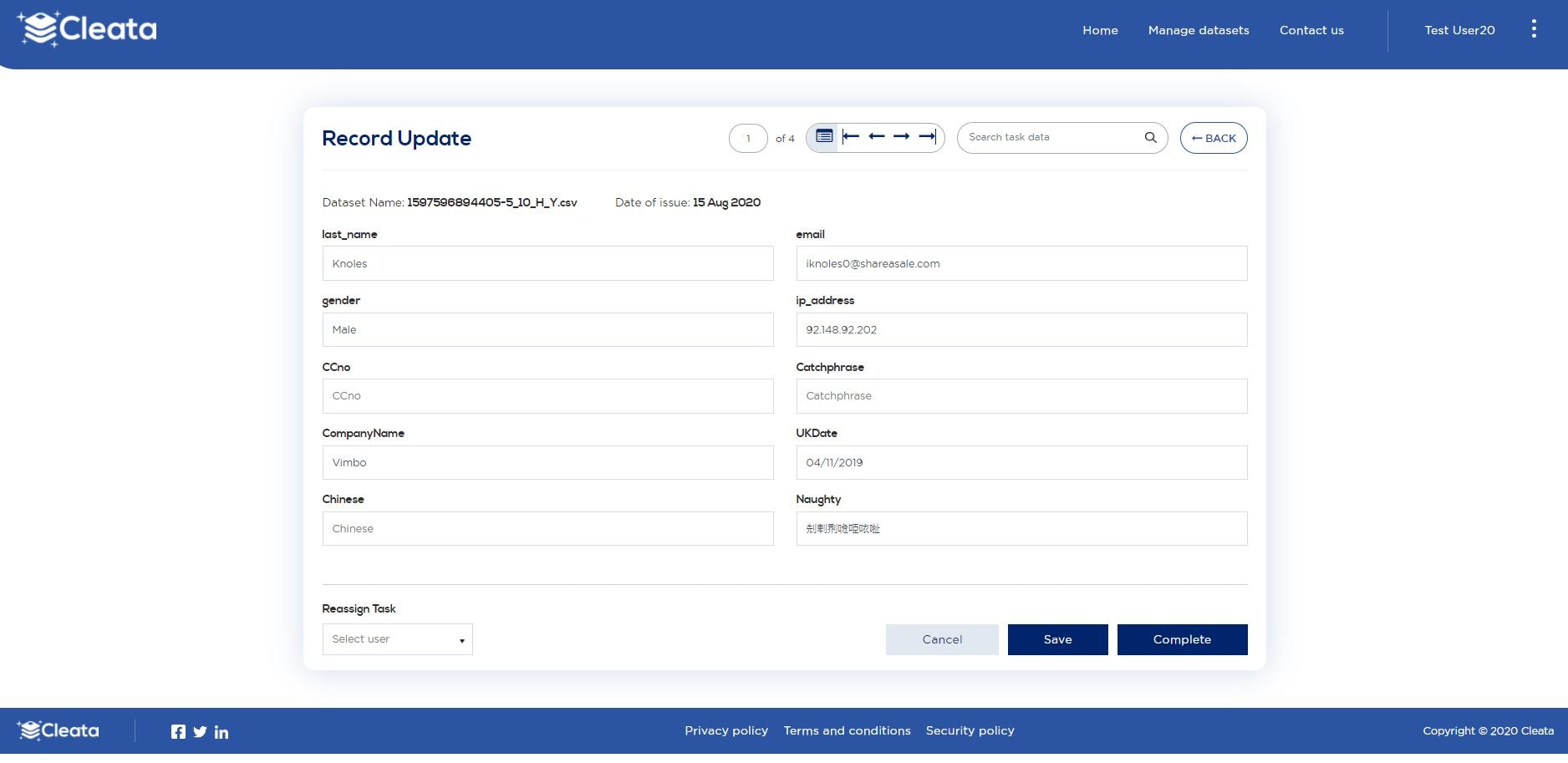Click the footer Cleata logo
Viewport: 1568px width, 763px height.
58,730
